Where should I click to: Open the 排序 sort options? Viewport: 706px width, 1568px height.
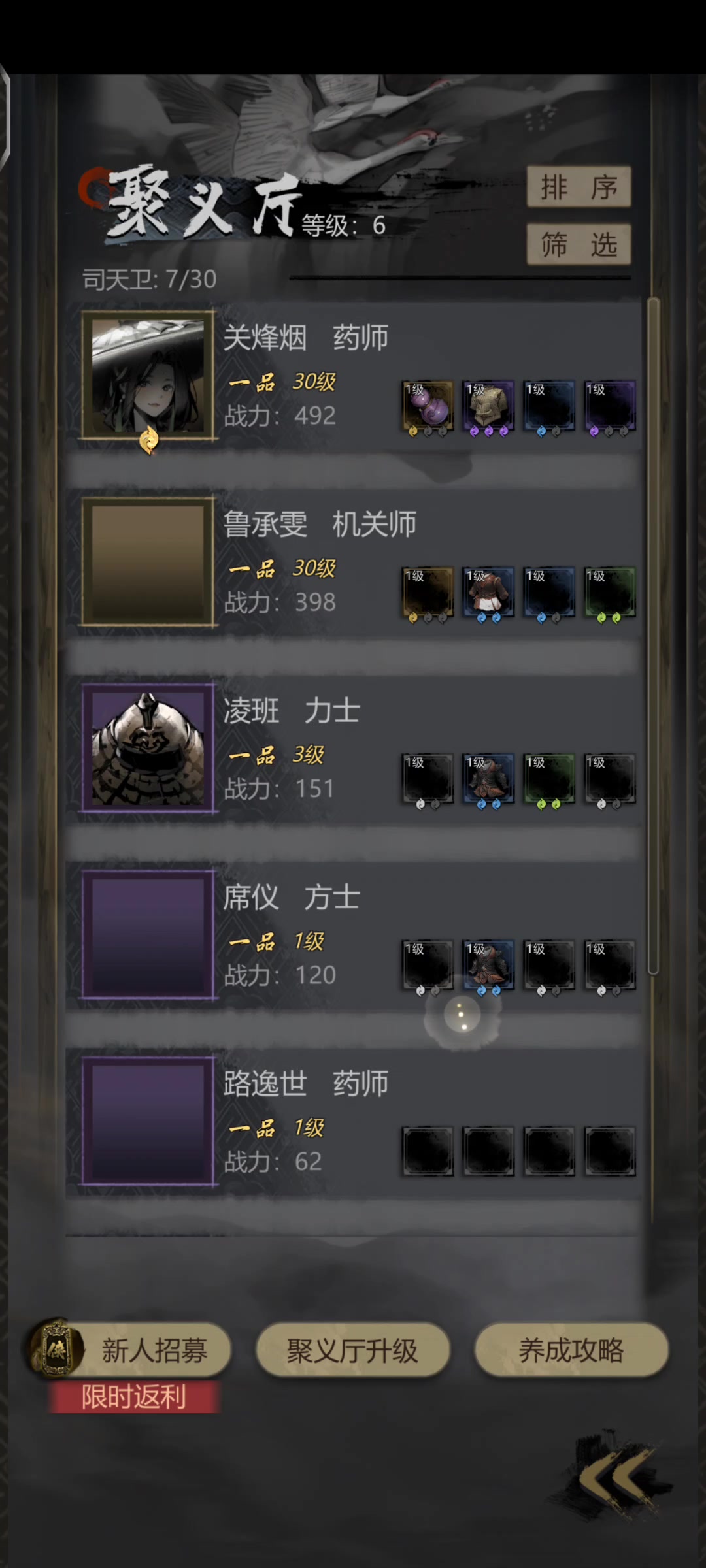(x=579, y=188)
